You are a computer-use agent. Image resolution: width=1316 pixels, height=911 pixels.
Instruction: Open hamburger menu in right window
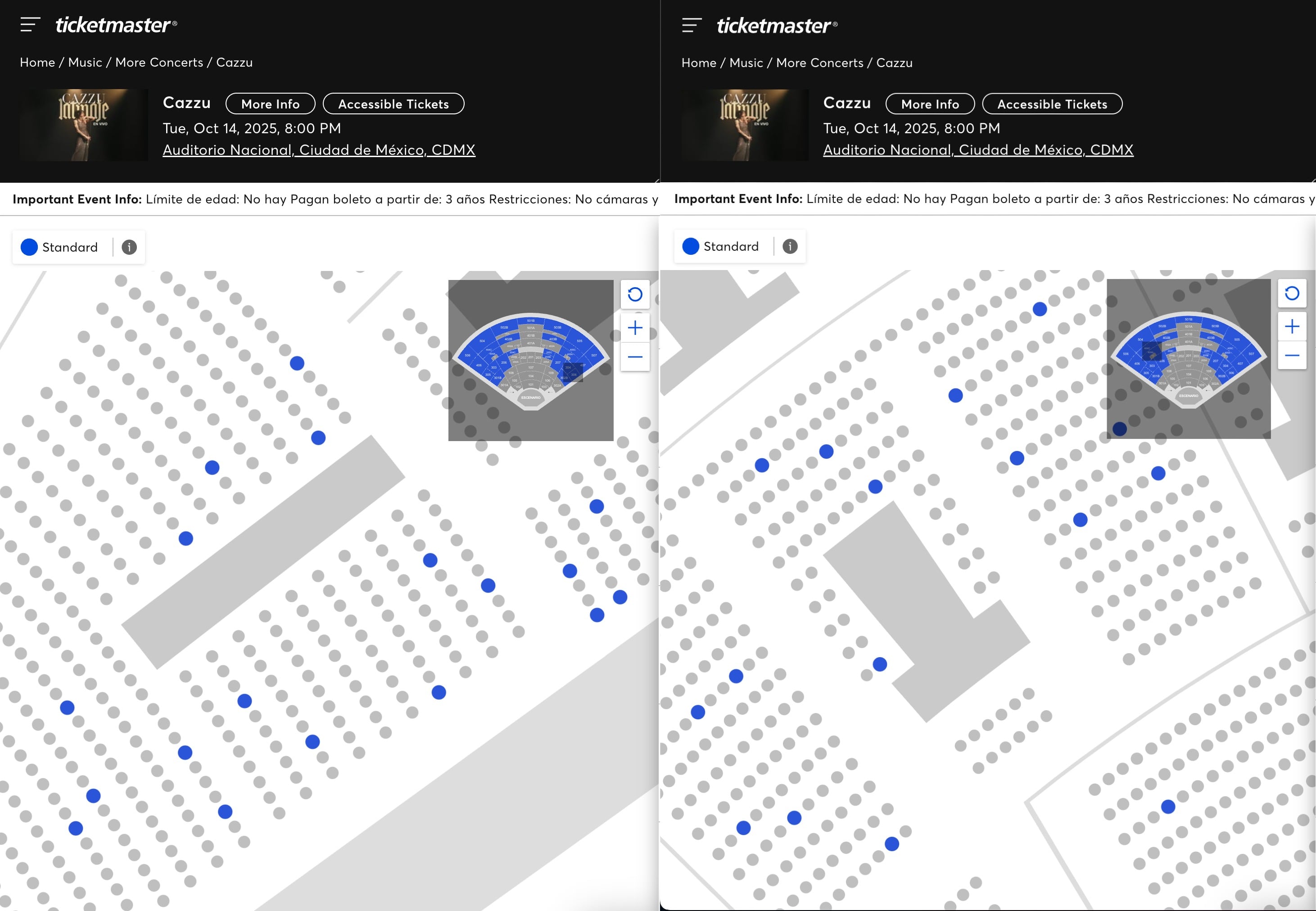click(692, 25)
